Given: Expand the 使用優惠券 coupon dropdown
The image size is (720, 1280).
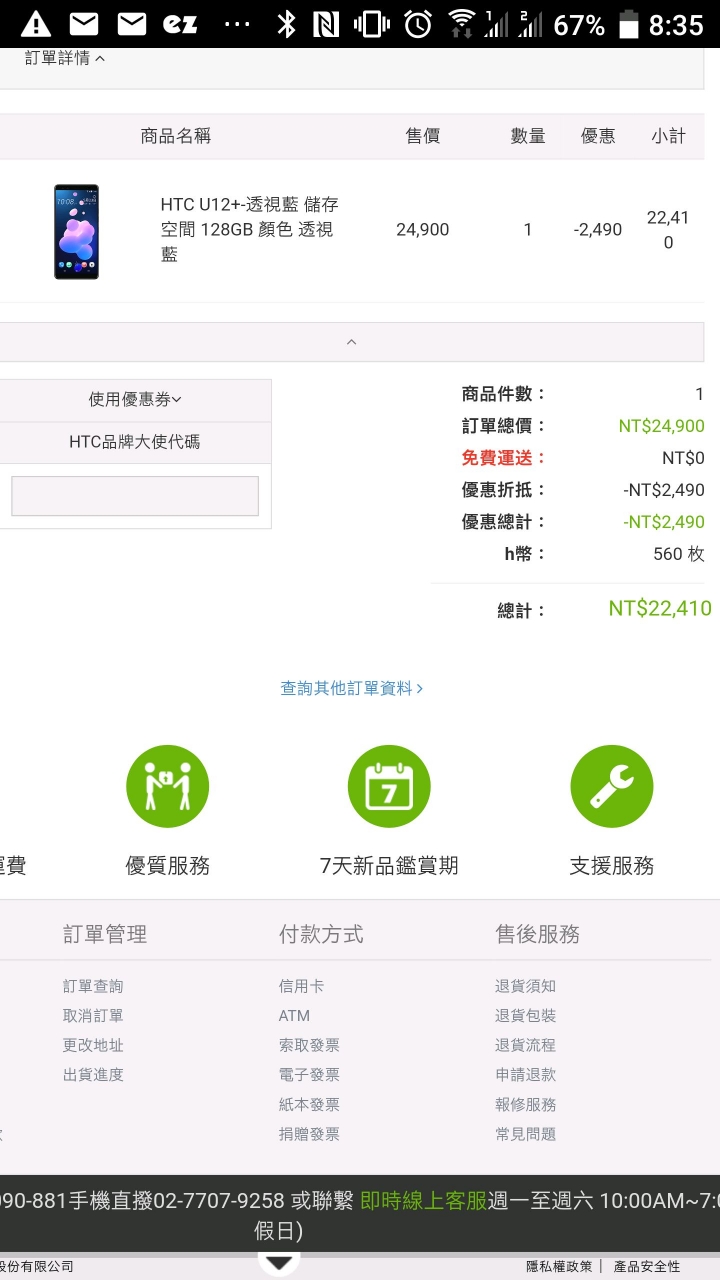Looking at the screenshot, I should tap(135, 400).
